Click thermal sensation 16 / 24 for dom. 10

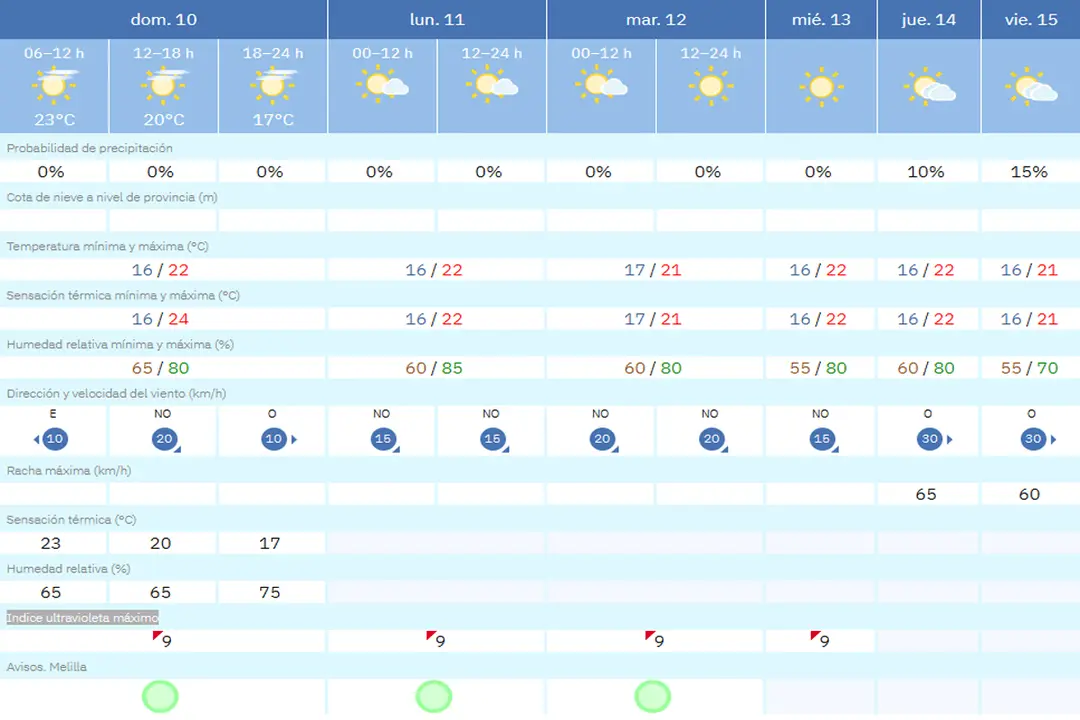pyautogui.click(x=160, y=319)
